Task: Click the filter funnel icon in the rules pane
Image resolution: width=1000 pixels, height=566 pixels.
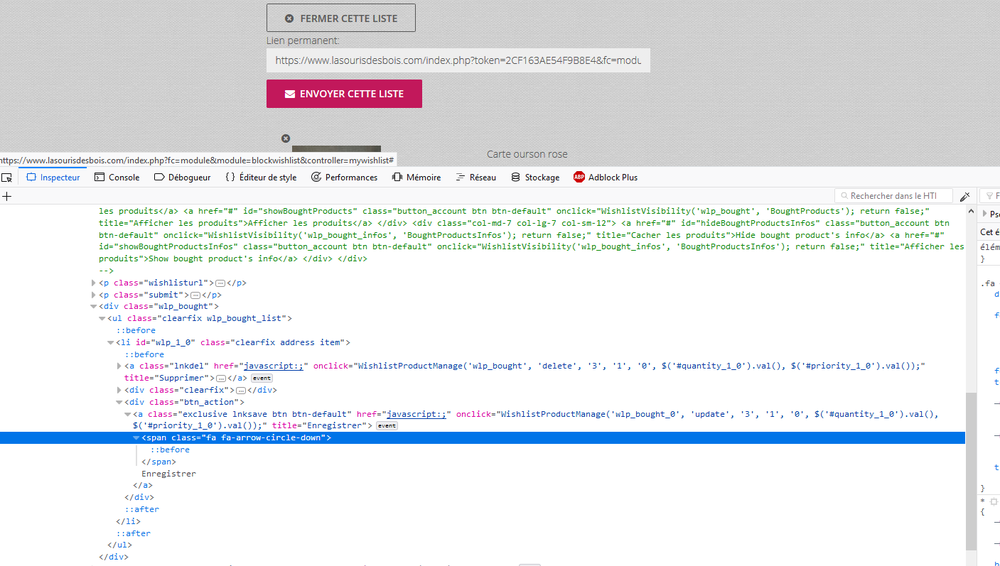Action: (x=989, y=196)
